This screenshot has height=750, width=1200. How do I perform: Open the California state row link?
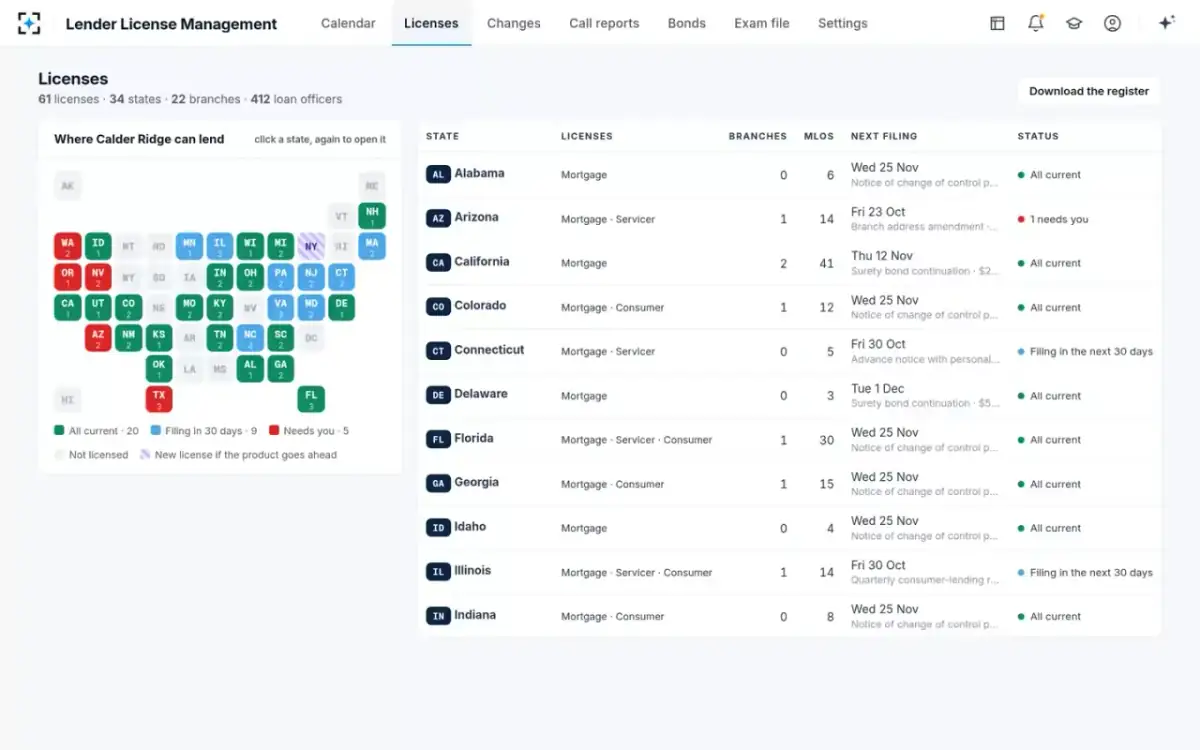[x=482, y=261]
